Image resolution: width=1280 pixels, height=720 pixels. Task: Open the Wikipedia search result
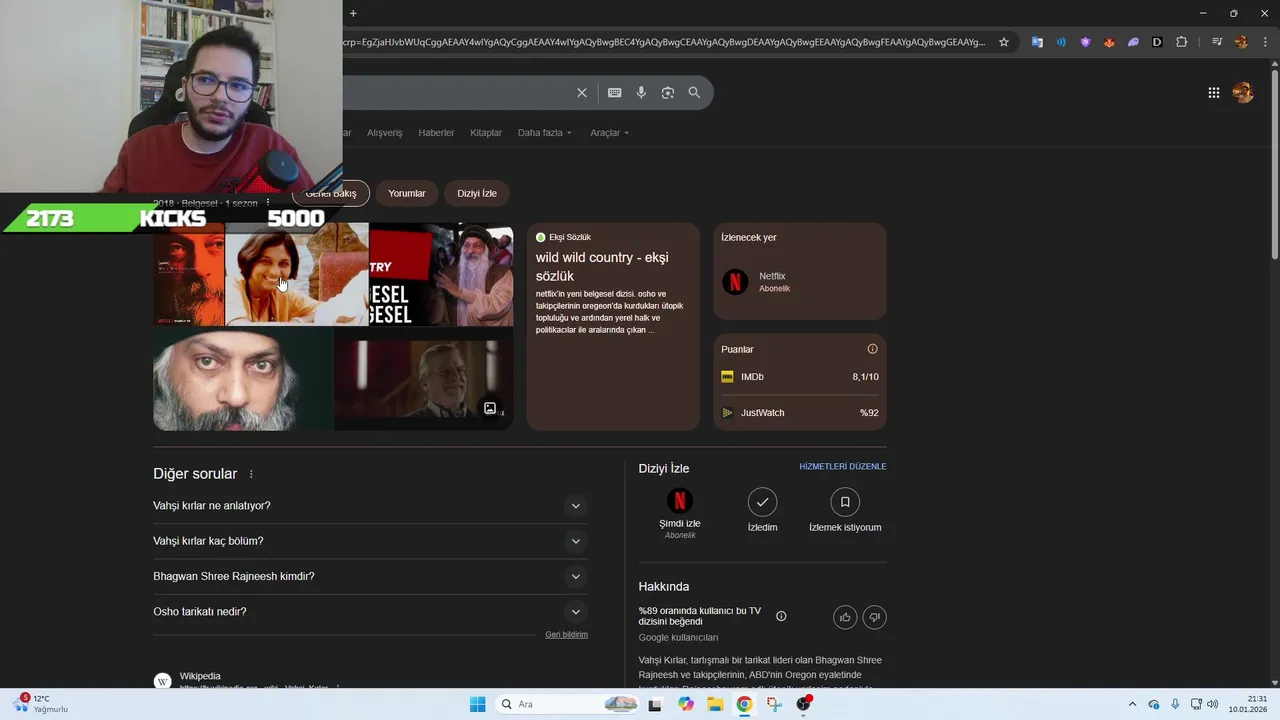(200, 677)
